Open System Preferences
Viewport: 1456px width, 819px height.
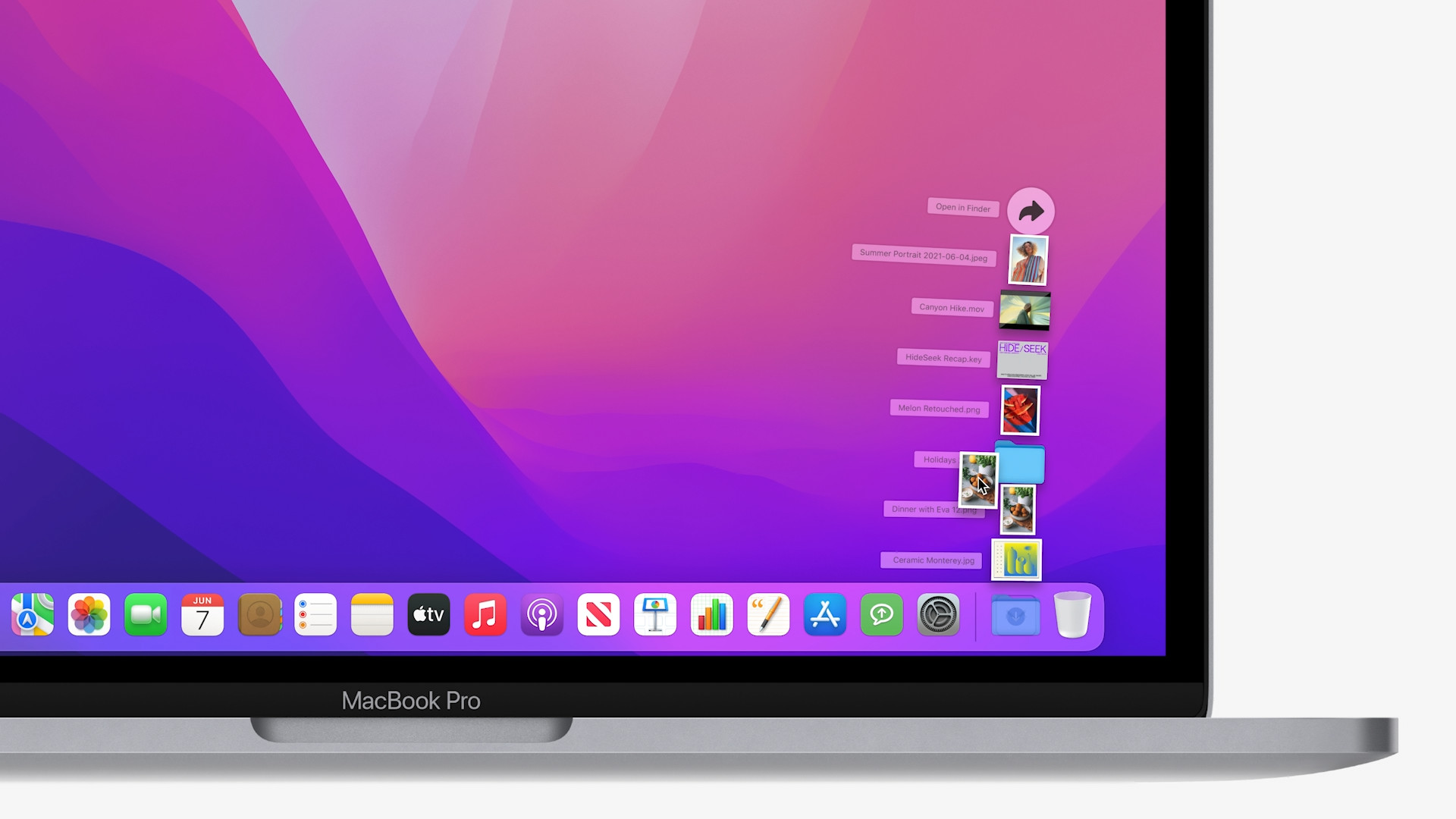pos(938,615)
